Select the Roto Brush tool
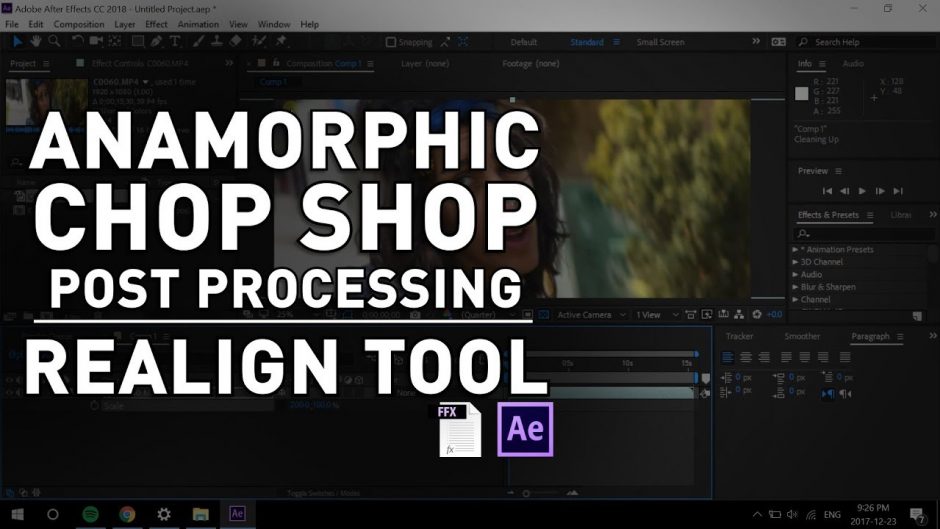 click(259, 41)
